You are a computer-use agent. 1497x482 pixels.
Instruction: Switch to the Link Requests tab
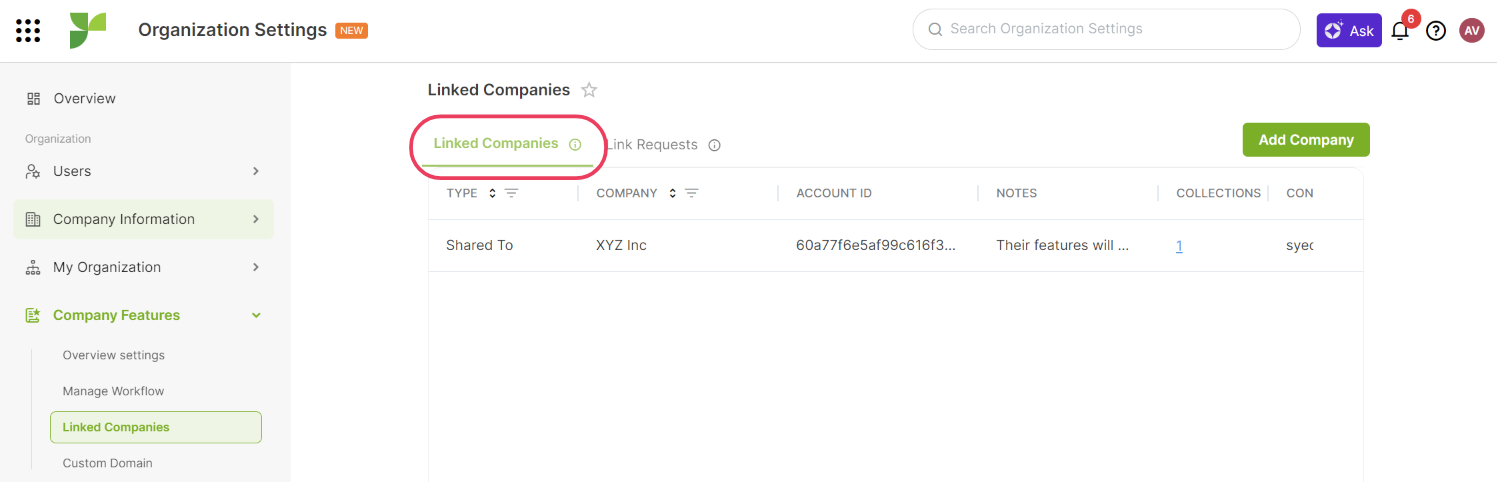pyautogui.click(x=652, y=145)
